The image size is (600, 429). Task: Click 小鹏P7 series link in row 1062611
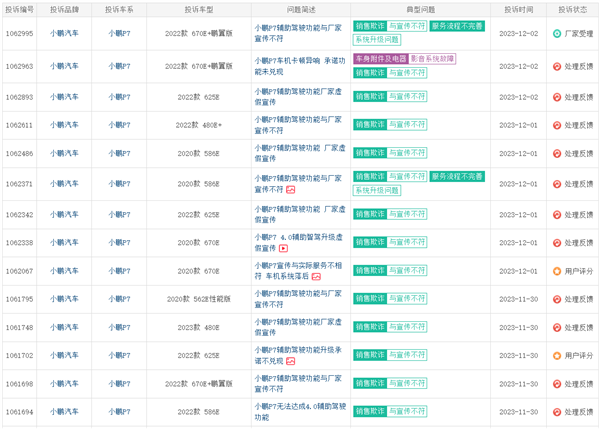point(119,125)
